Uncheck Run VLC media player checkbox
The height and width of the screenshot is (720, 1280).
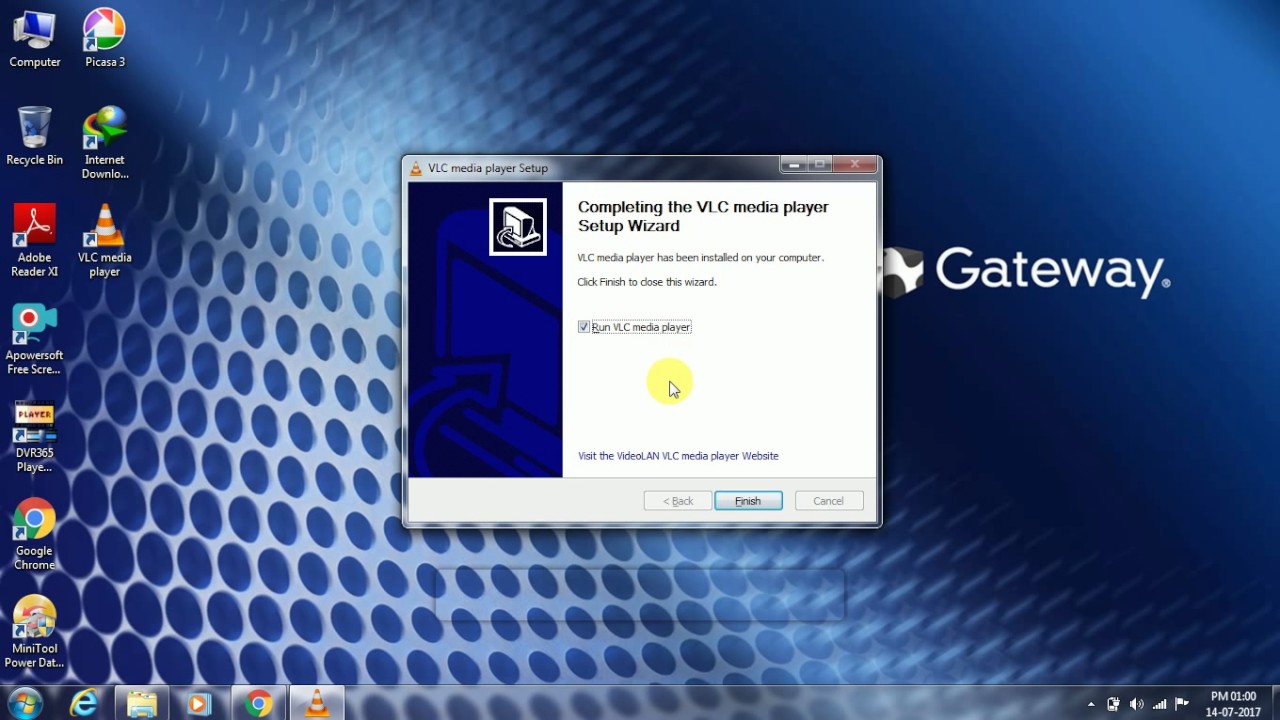tap(584, 327)
